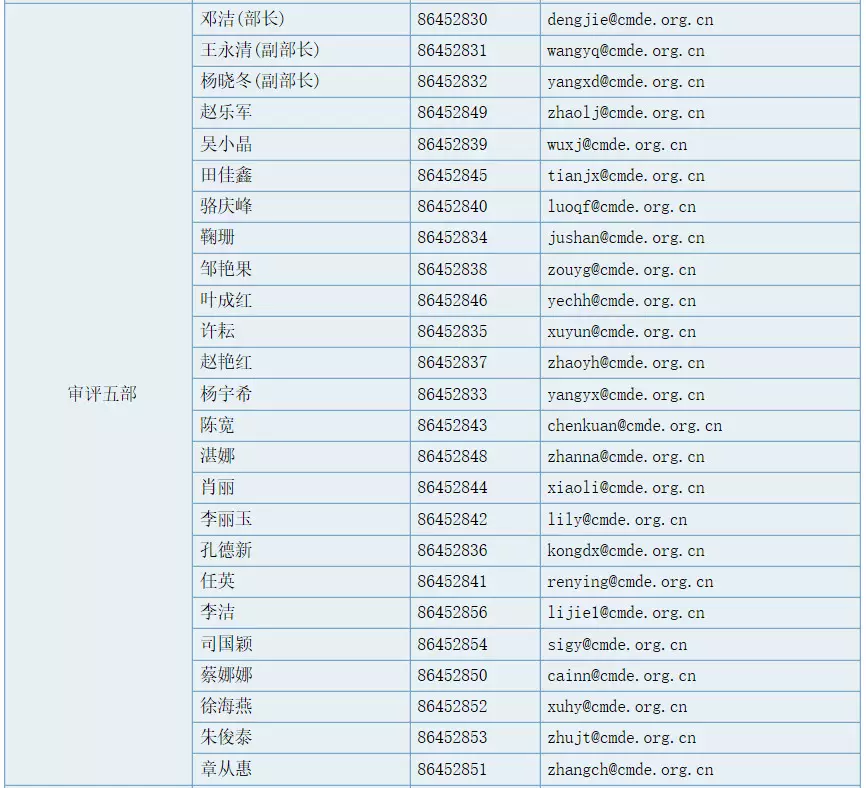
Task: Click email luoqf@cmde.org.cn
Action: pyautogui.click(x=621, y=207)
